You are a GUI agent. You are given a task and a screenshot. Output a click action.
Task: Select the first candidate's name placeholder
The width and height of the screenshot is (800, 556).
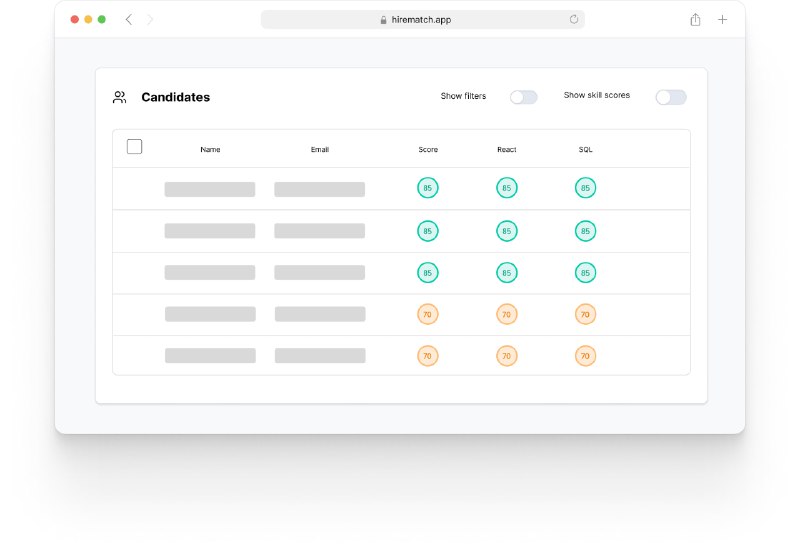click(210, 189)
